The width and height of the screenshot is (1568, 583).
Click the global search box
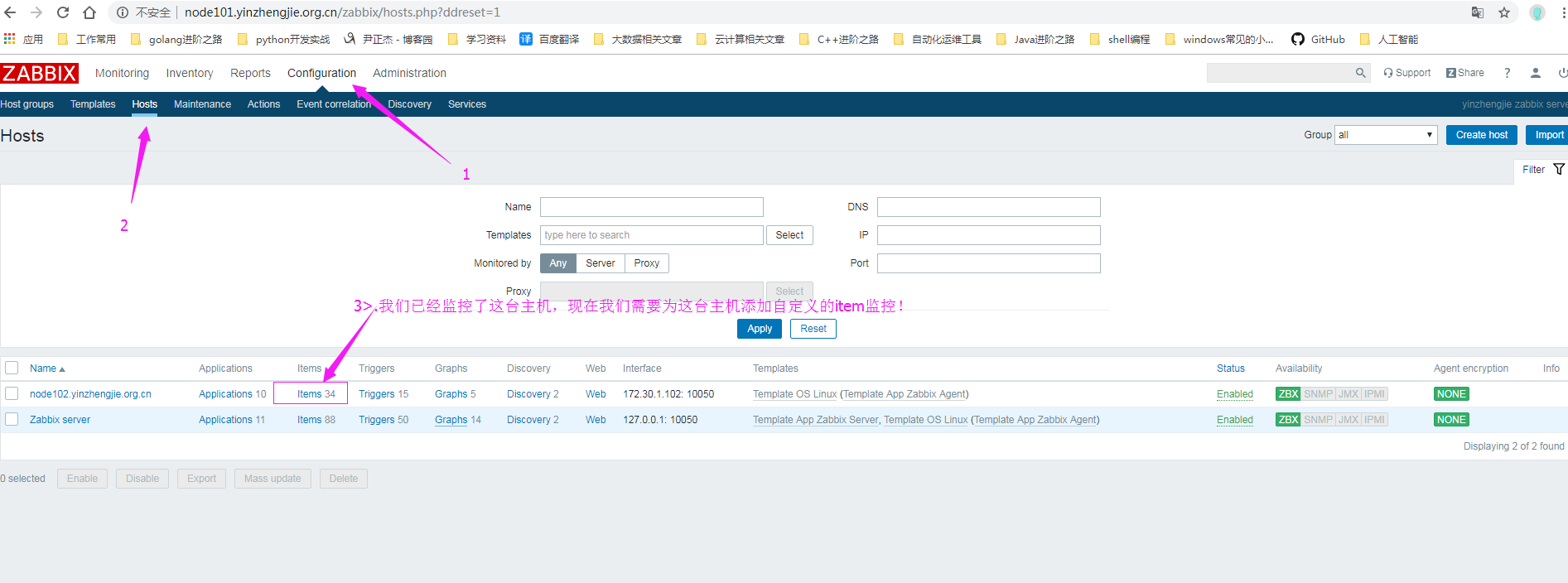click(1280, 73)
